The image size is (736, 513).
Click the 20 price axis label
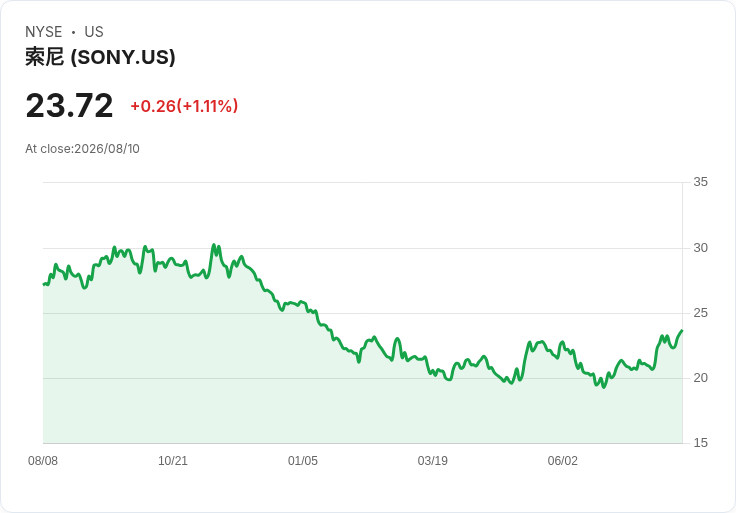coord(700,378)
